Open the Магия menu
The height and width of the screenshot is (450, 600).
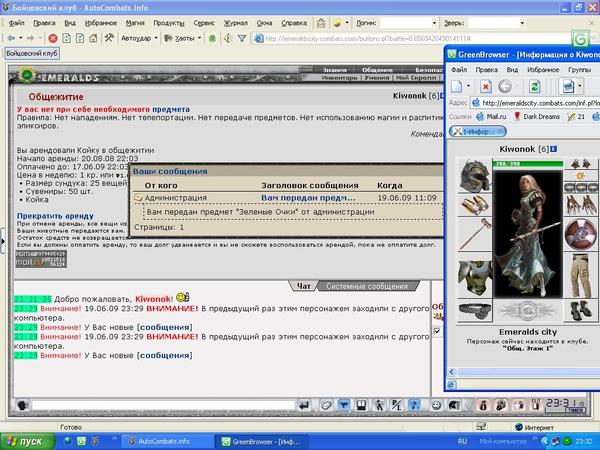tap(135, 23)
